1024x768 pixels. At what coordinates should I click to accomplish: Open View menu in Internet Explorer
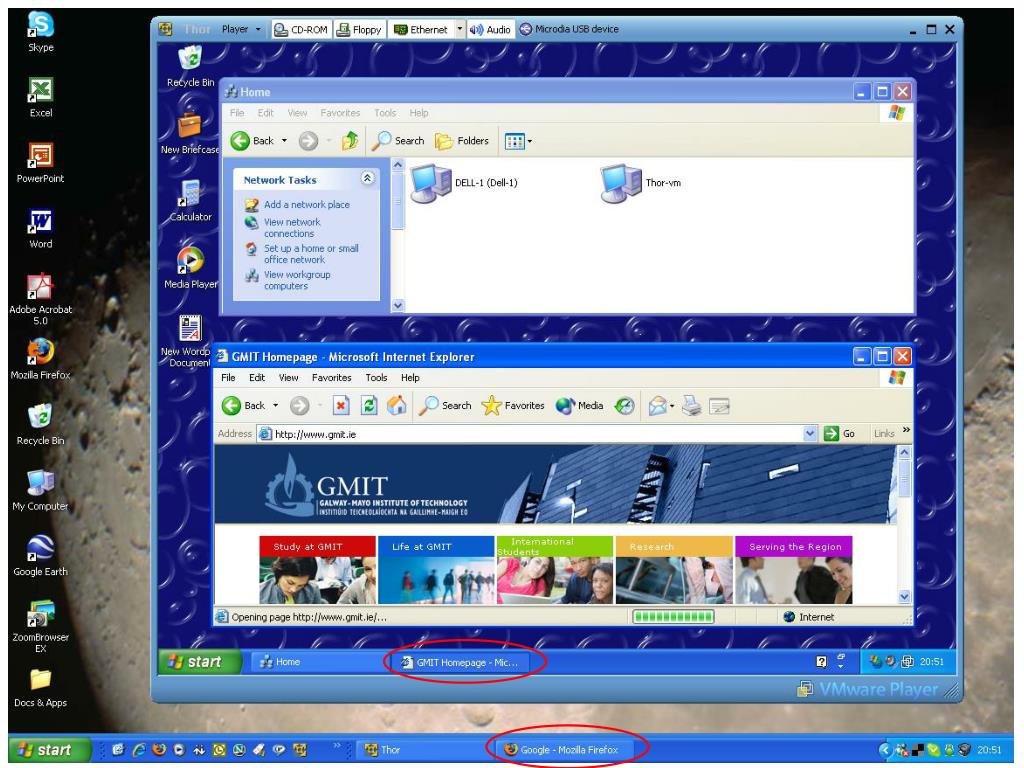click(x=288, y=377)
